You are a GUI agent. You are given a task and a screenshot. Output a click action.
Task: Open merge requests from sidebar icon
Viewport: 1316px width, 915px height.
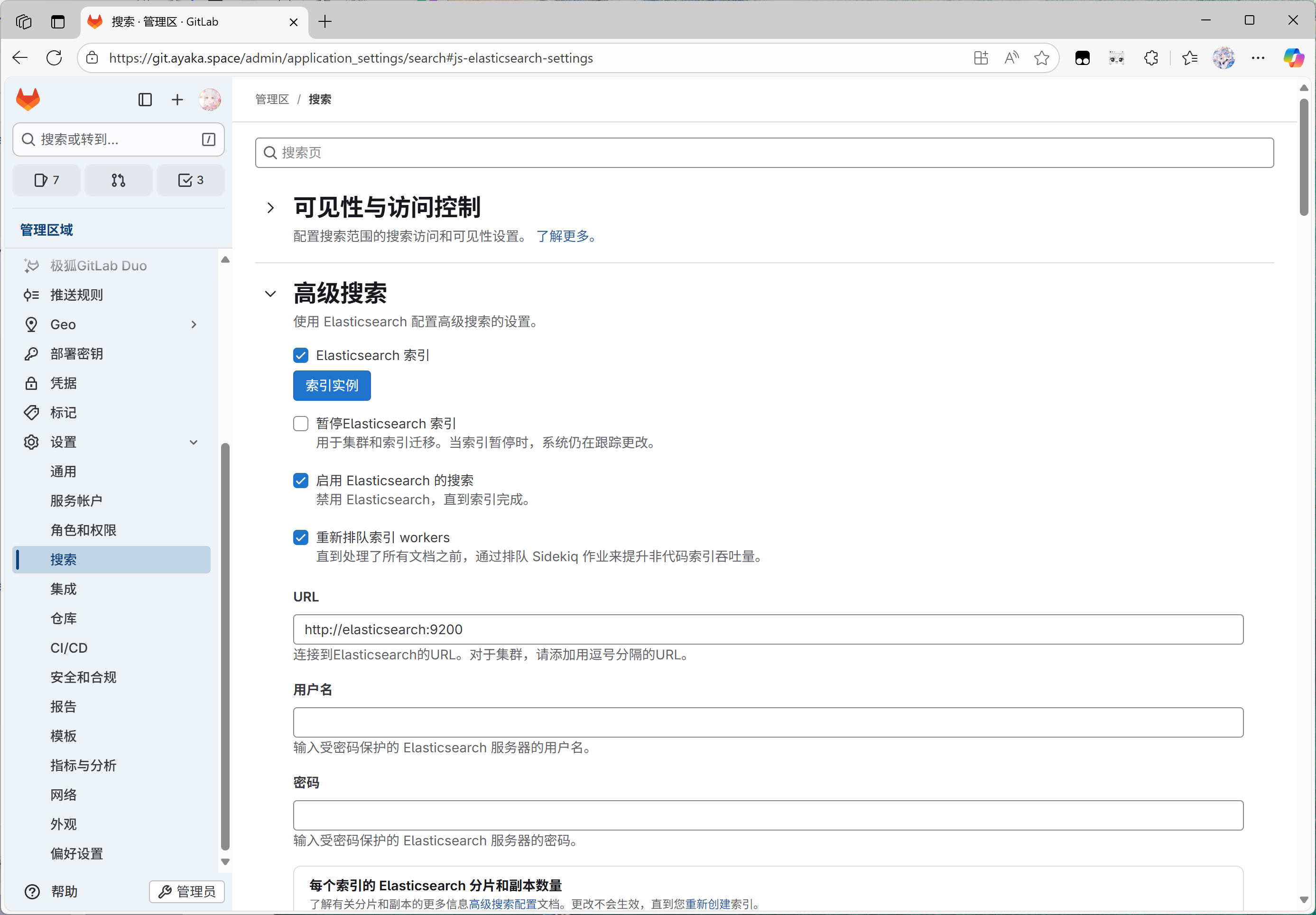[118, 180]
